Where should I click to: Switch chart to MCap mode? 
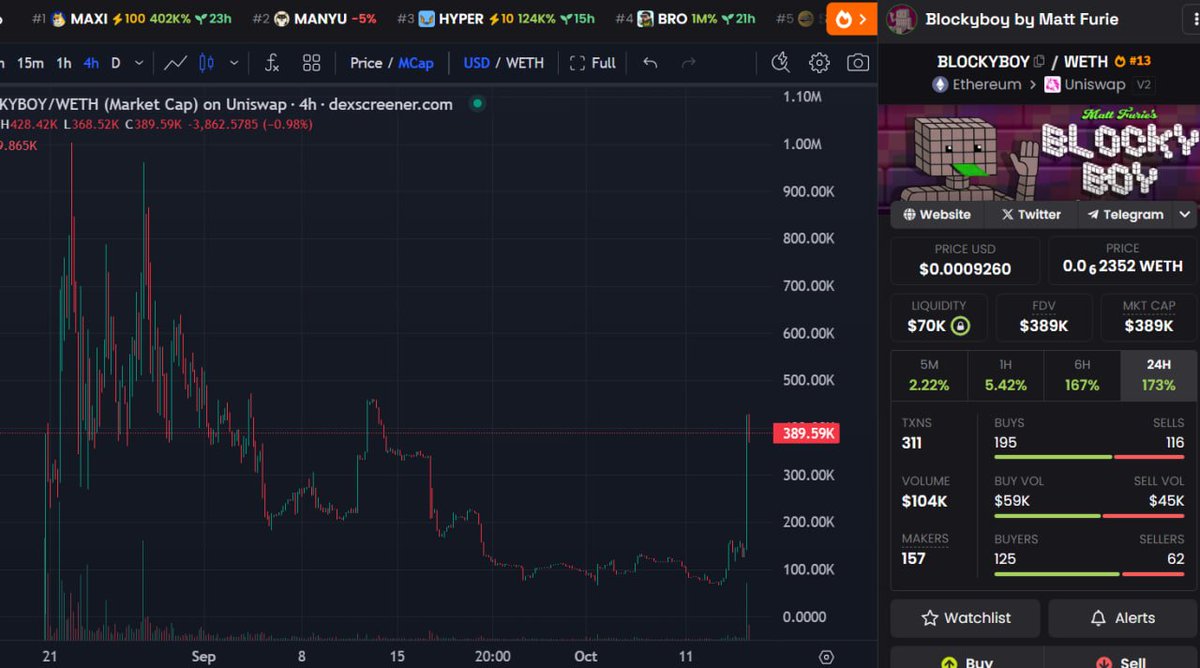tap(416, 63)
